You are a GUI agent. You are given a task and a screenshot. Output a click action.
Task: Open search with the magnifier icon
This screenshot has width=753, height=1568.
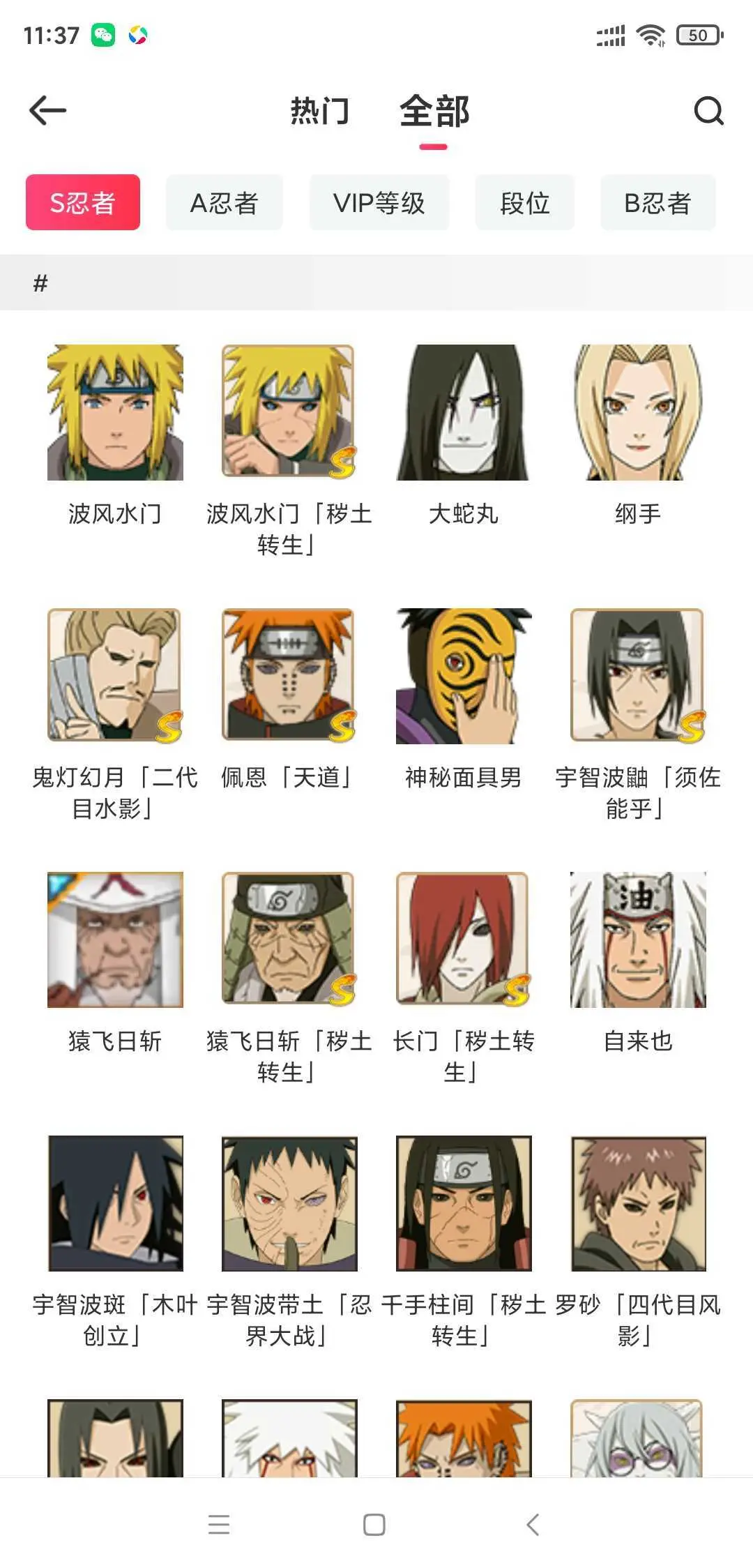(708, 110)
